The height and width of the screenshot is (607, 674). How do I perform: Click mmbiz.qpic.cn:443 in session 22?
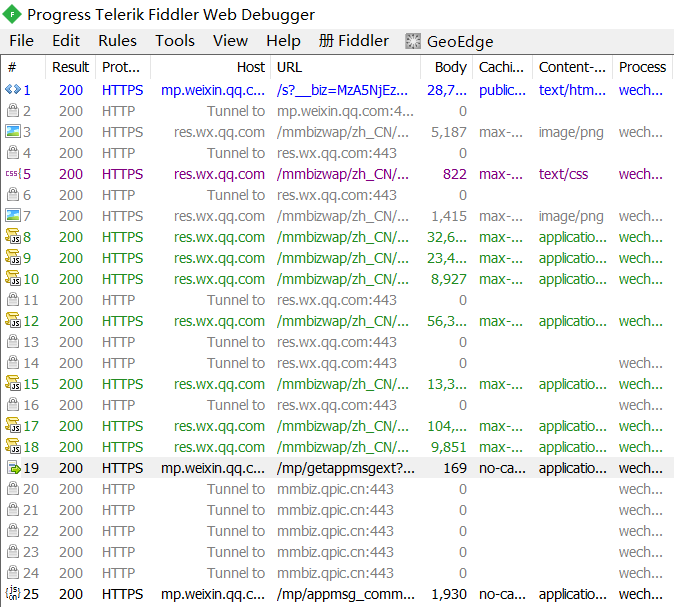coord(335,531)
